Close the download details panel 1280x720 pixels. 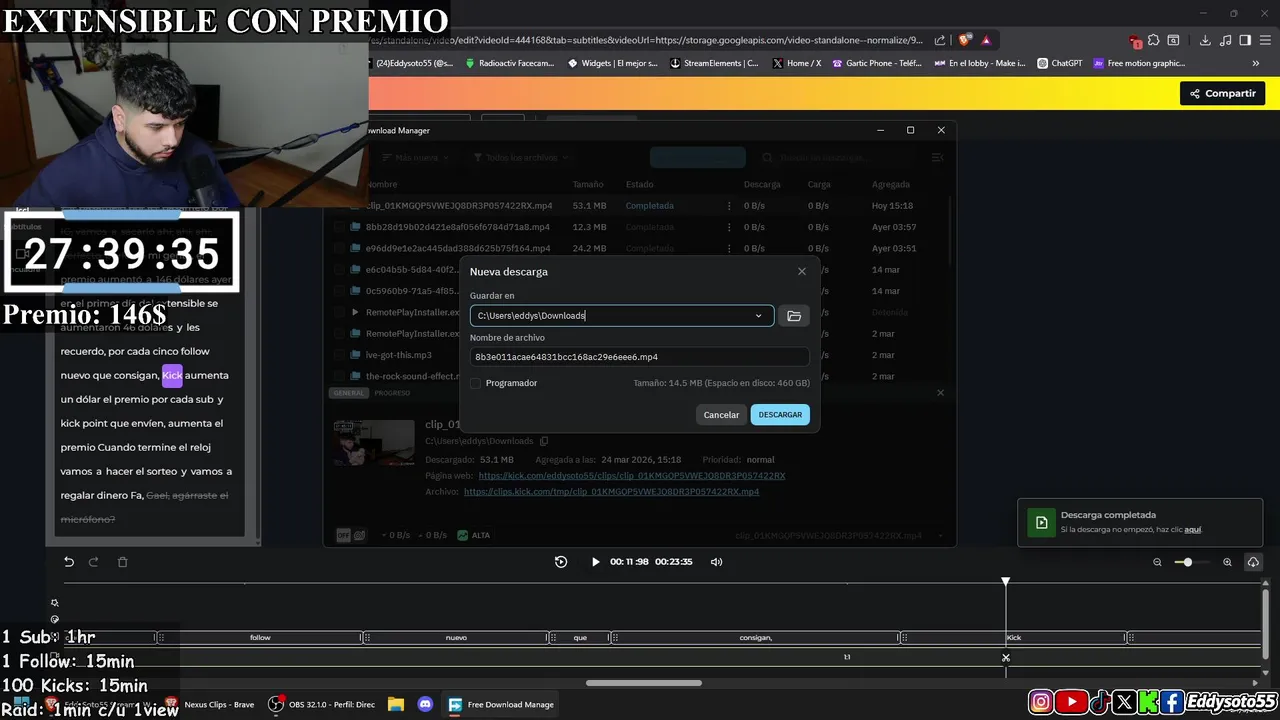click(x=940, y=393)
